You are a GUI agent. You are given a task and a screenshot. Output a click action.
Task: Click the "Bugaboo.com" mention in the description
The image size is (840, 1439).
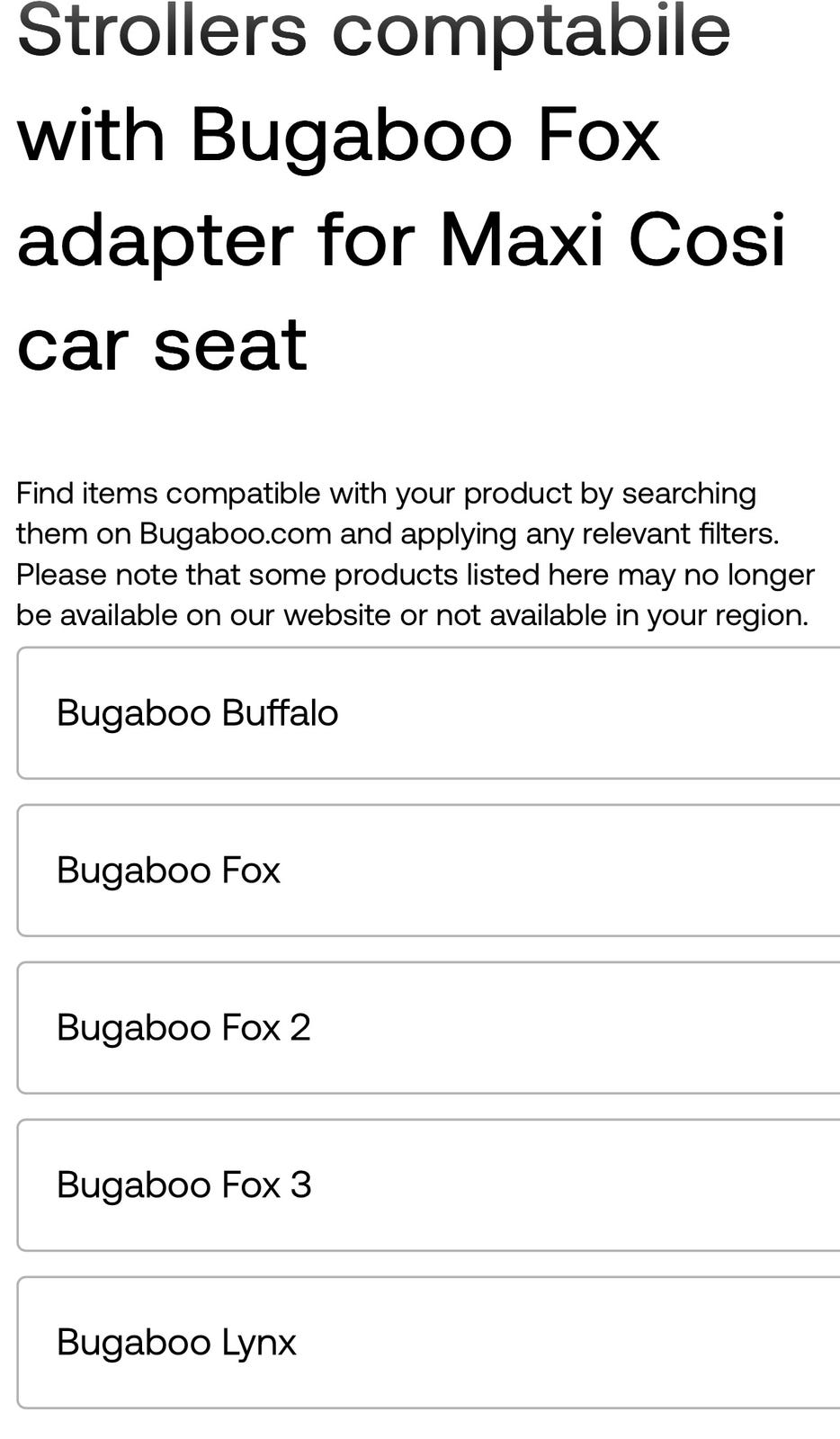pyautogui.click(x=236, y=533)
